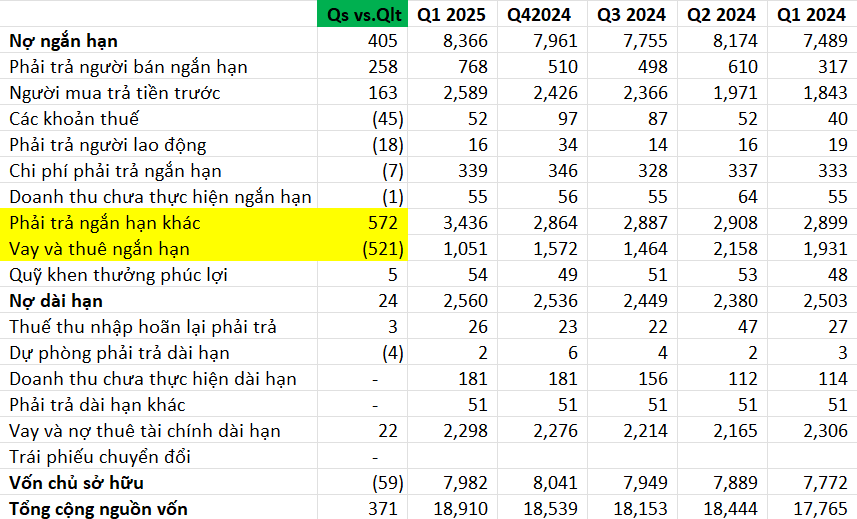Select 'Doanh thu chưa thực hiện dài hạn' label

tap(153, 379)
